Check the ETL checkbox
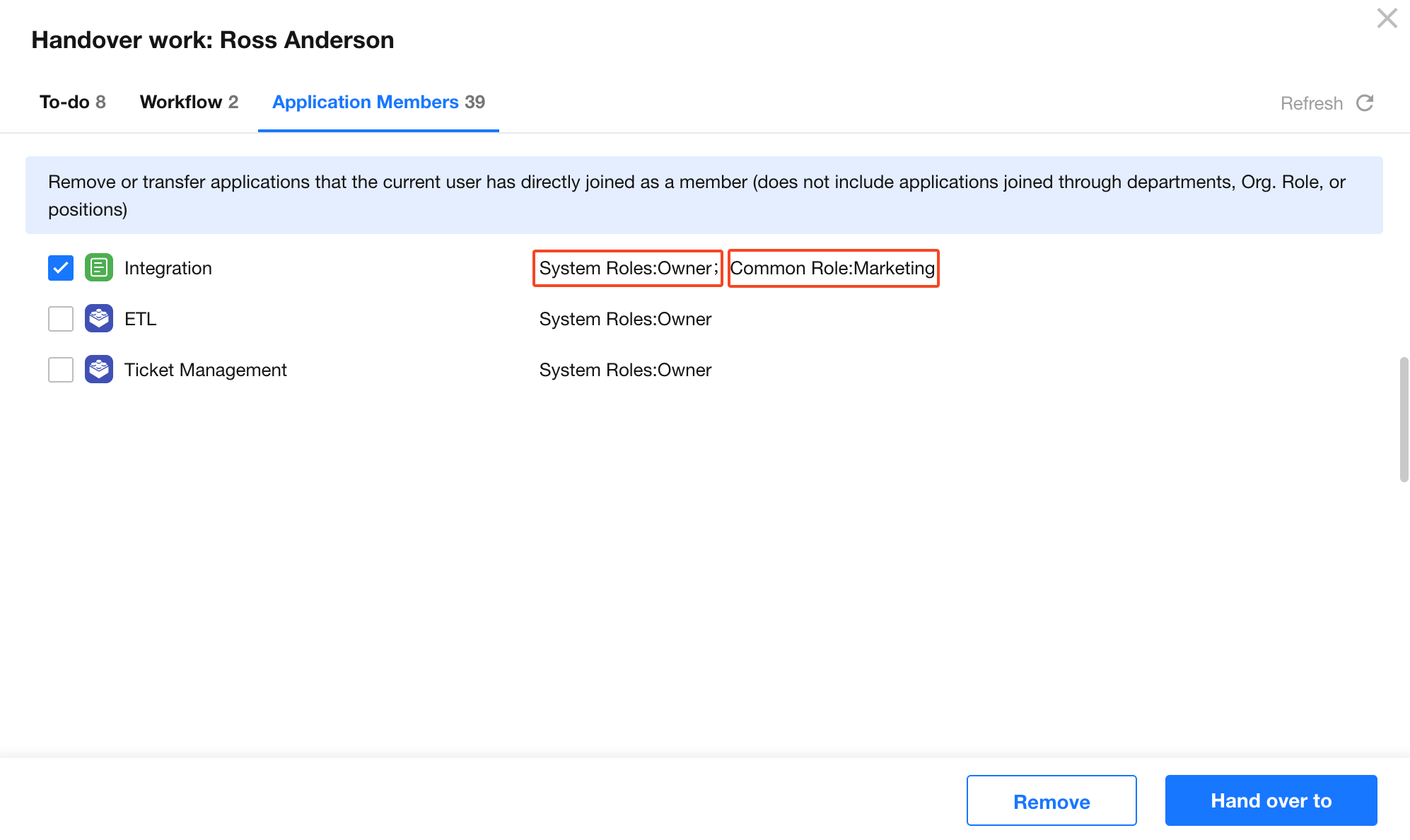Image resolution: width=1410 pixels, height=840 pixels. [61, 319]
